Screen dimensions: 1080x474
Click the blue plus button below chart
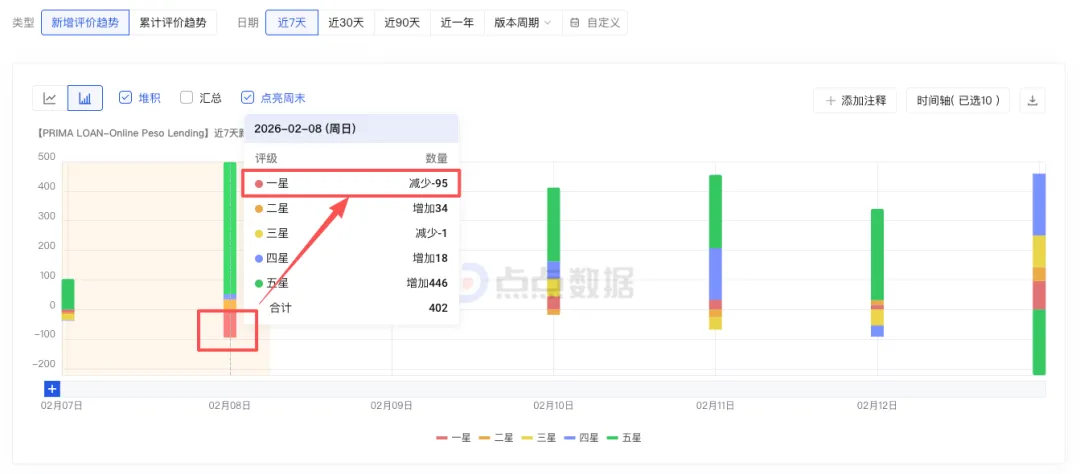[x=52, y=389]
